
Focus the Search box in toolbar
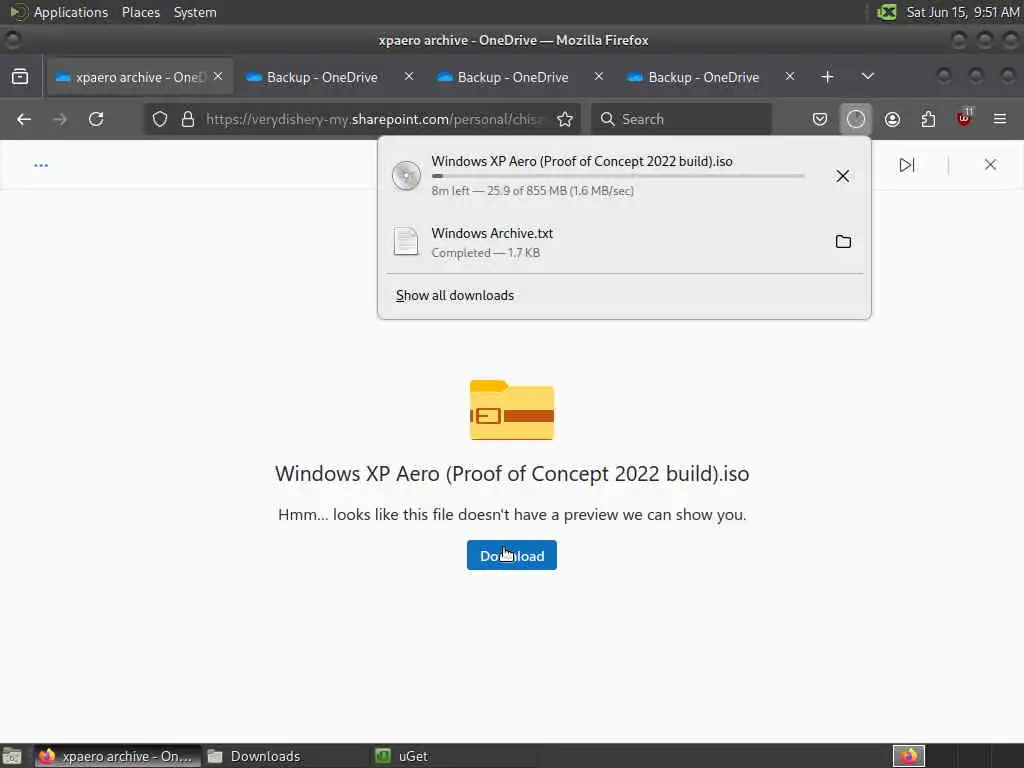pos(681,119)
